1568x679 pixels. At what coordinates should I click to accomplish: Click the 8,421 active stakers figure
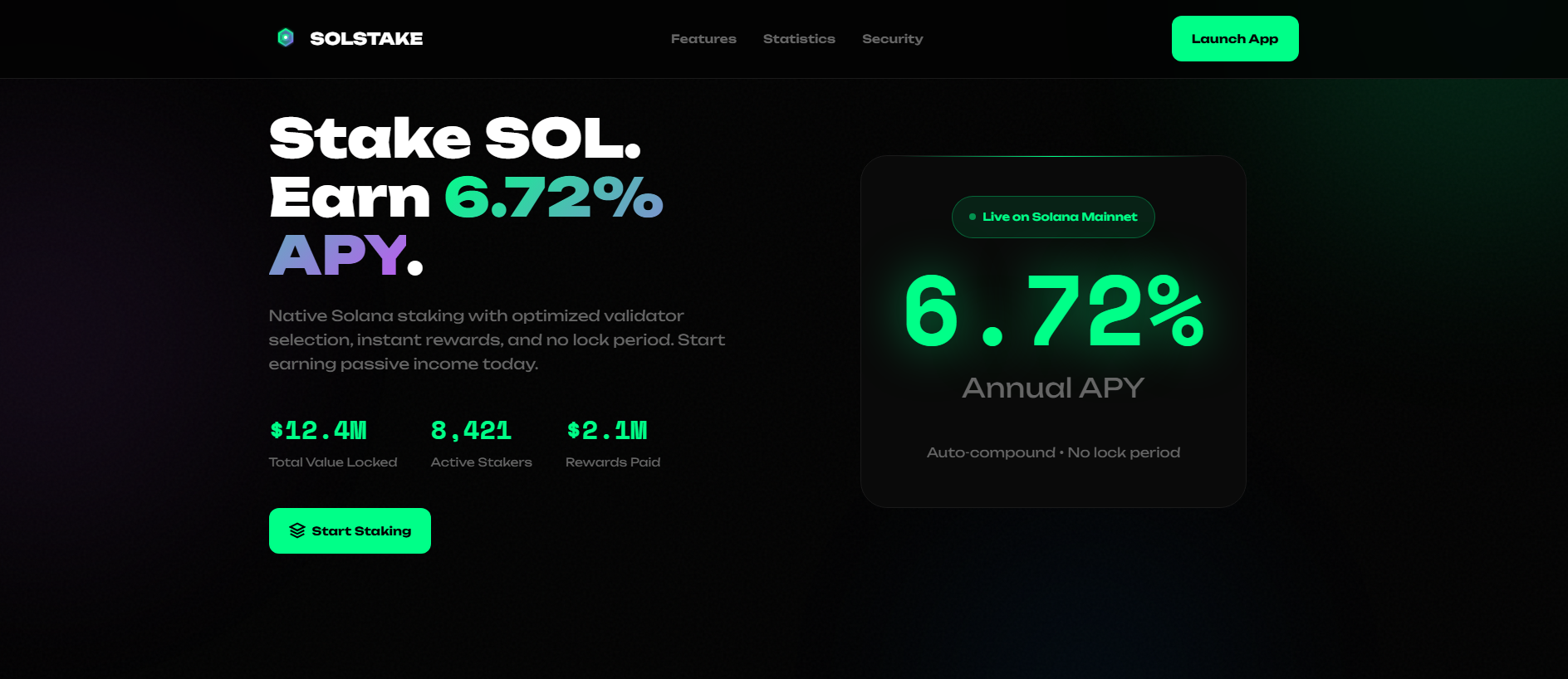[x=471, y=430]
